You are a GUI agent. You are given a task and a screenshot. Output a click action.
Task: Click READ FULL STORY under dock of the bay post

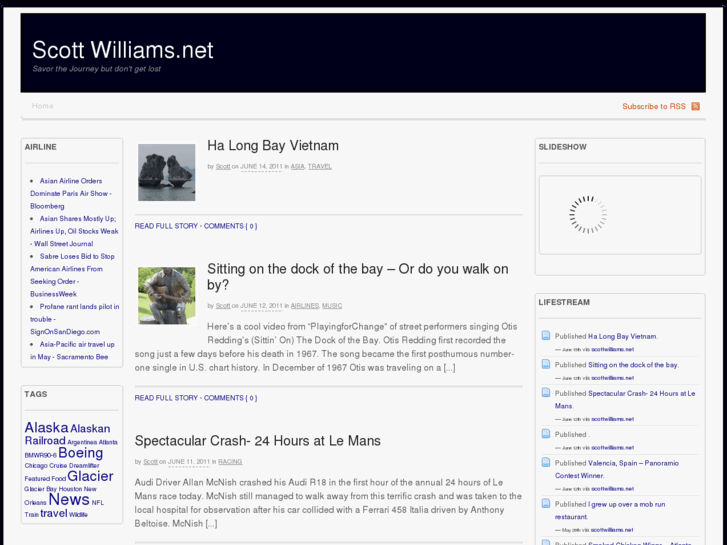click(166, 398)
